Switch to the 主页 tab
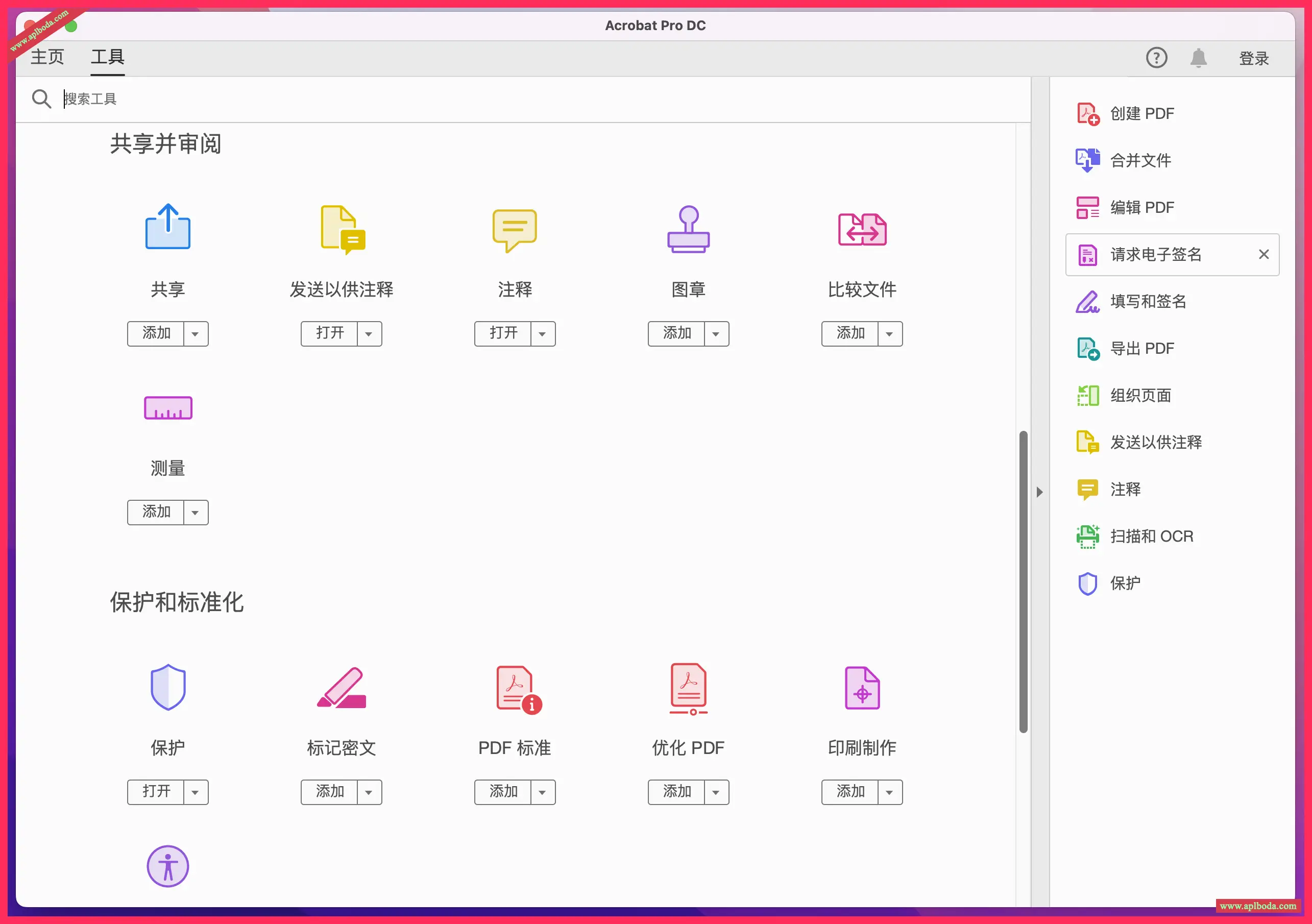This screenshot has width=1312, height=924. [47, 57]
